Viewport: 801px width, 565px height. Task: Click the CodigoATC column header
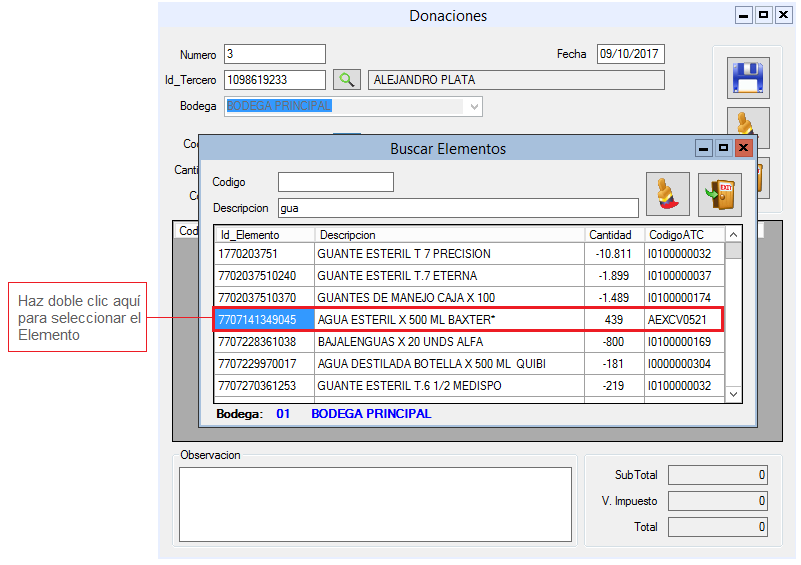tap(682, 235)
